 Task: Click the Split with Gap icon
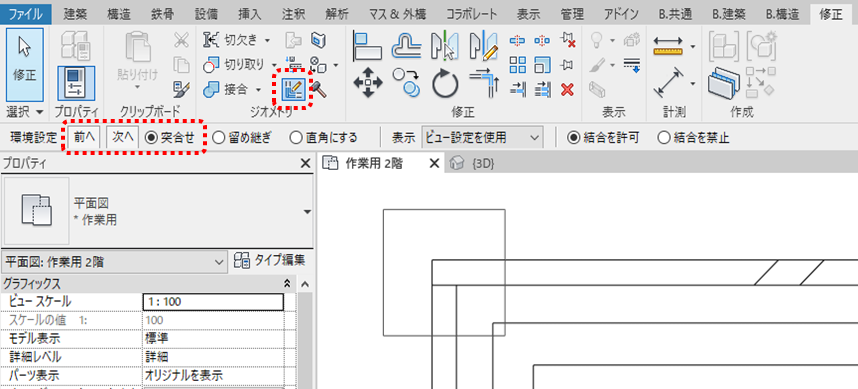542,40
